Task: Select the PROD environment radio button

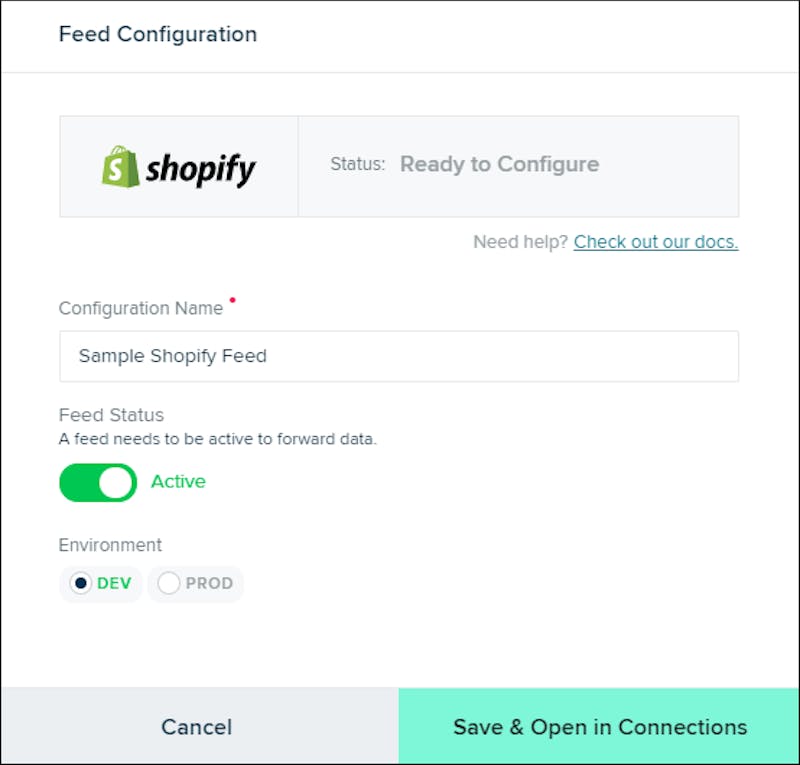Action: tap(168, 583)
